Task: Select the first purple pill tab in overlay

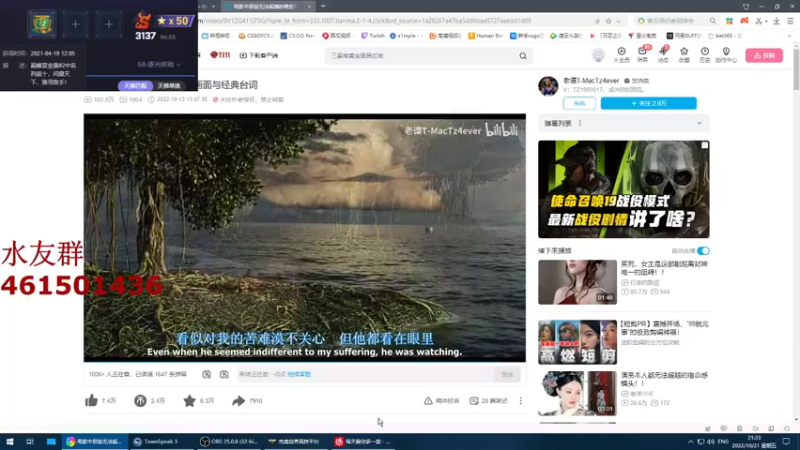Action: pyautogui.click(x=135, y=86)
